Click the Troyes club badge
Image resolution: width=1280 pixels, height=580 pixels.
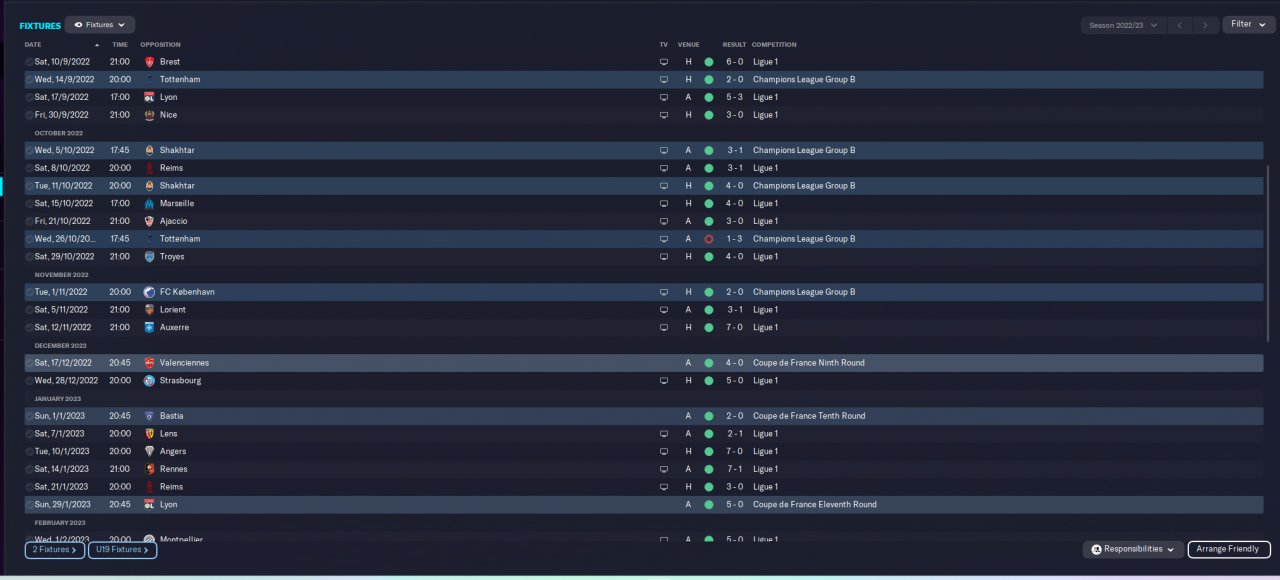pos(149,257)
